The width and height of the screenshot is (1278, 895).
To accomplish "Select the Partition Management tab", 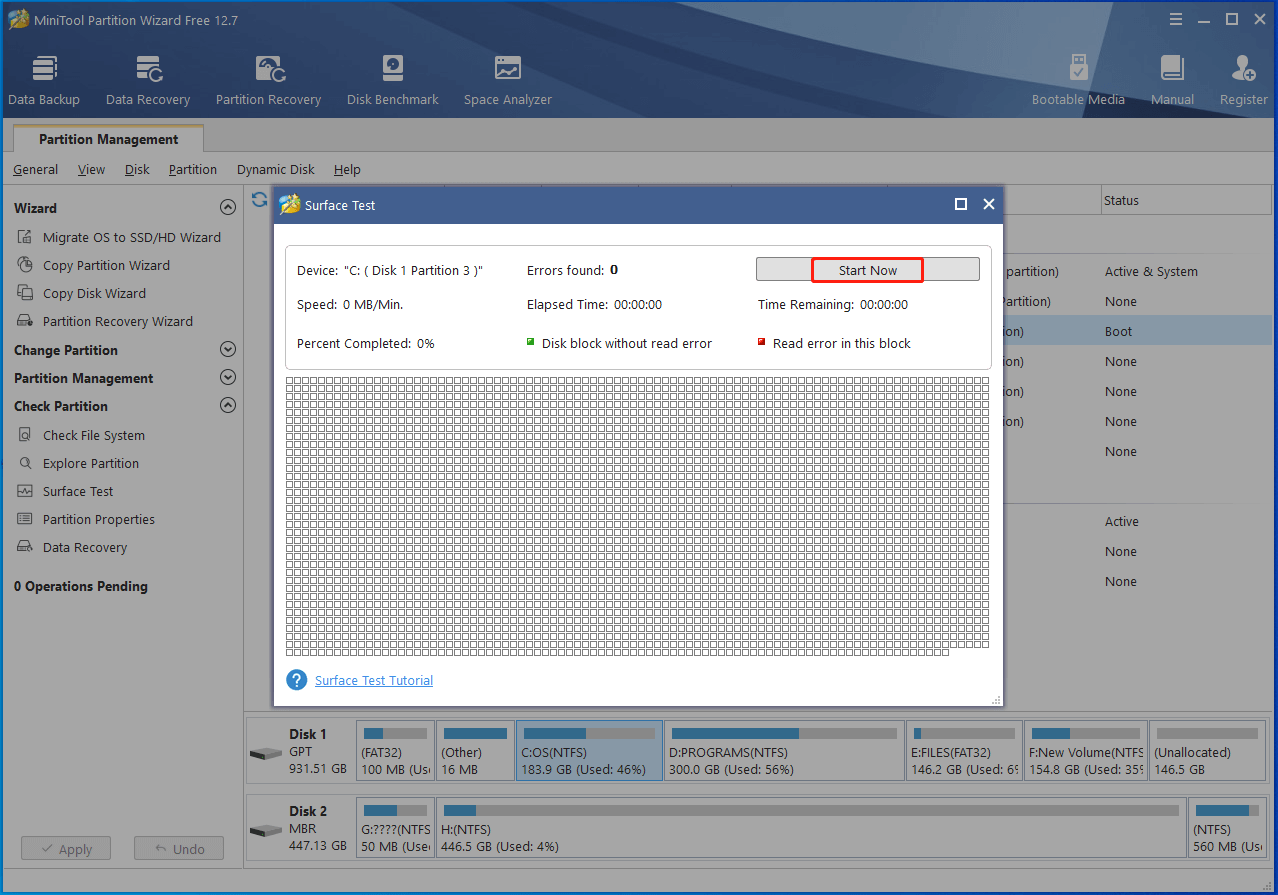I will [108, 139].
